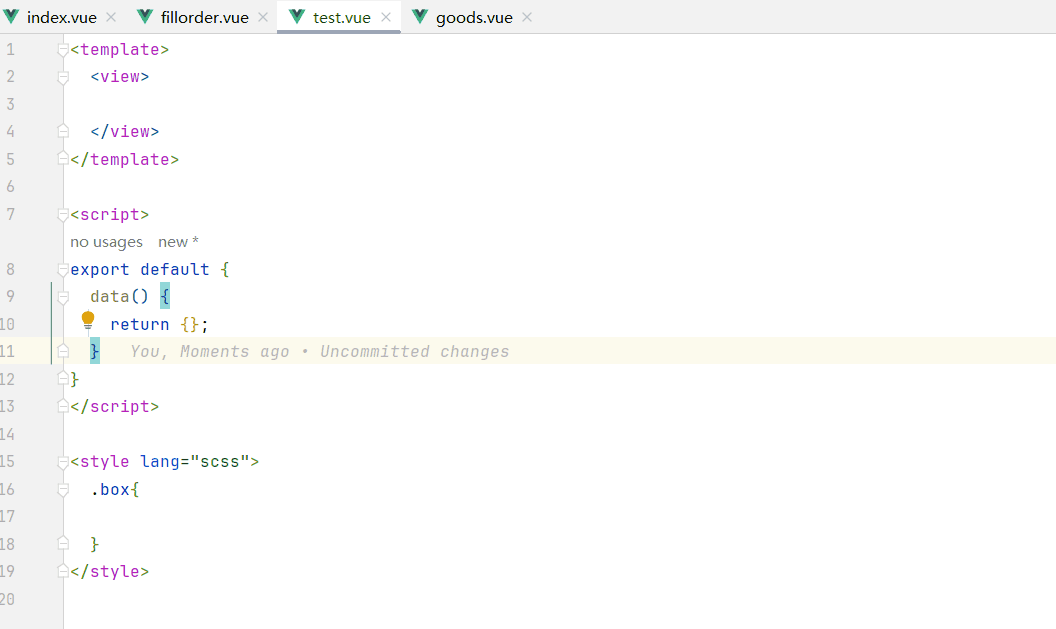
Task: Click the '<view>' opening tag text
Action: tap(120, 77)
